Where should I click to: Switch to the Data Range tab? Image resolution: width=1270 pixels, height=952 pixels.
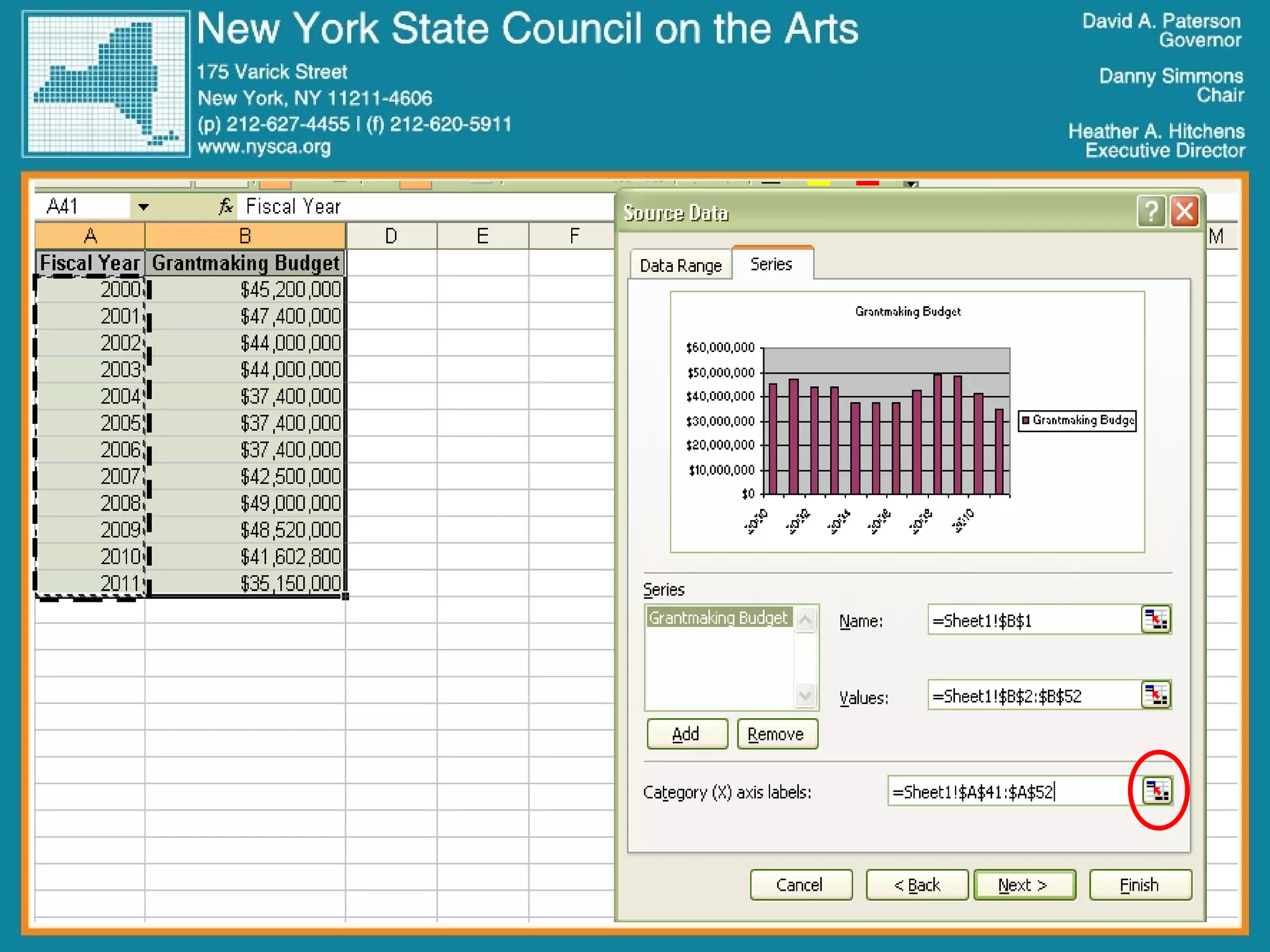tap(680, 266)
